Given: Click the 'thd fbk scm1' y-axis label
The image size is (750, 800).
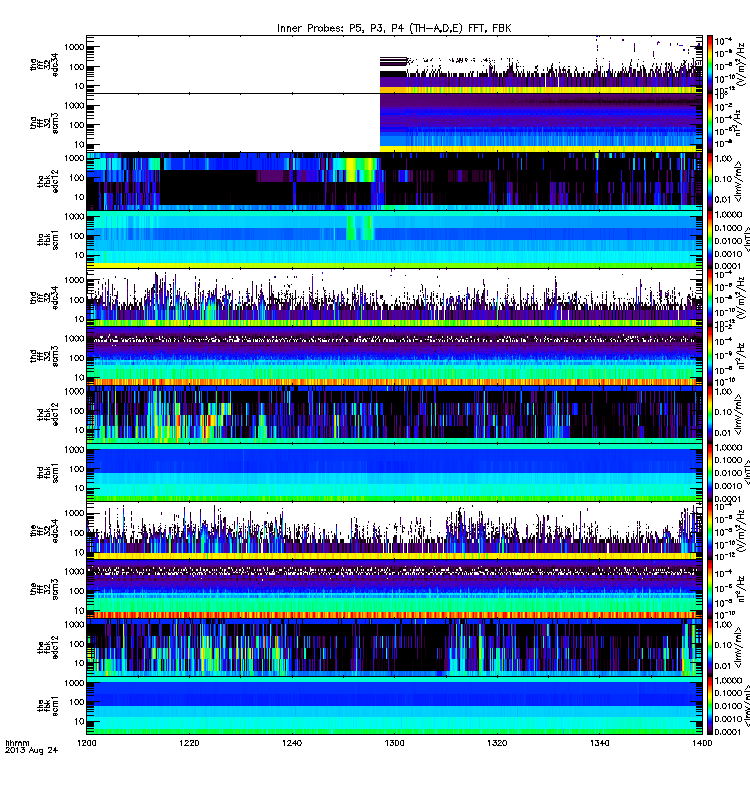Looking at the screenshot, I should click(x=48, y=472).
